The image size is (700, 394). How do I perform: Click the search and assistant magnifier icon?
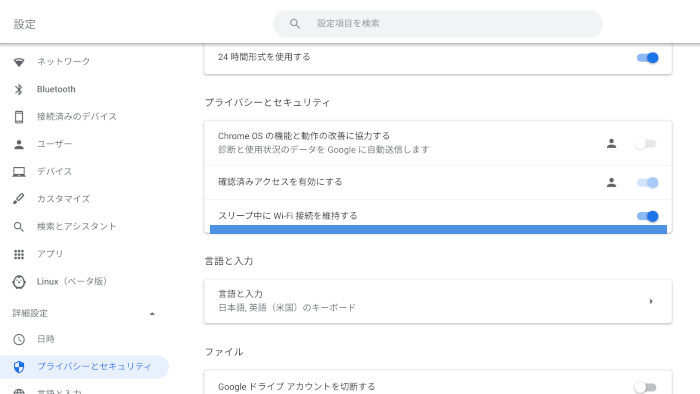(x=19, y=227)
